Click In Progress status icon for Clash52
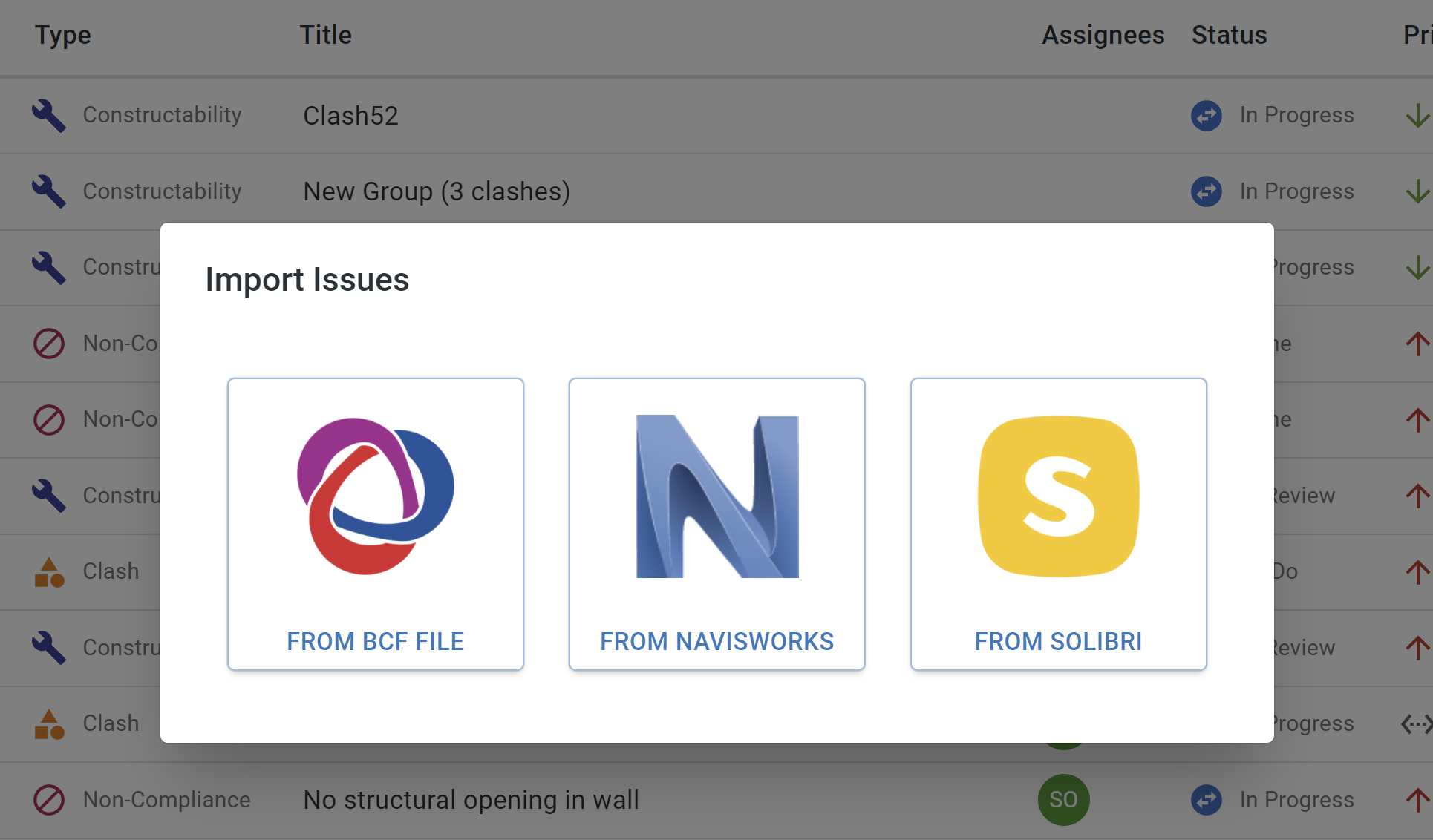 tap(1207, 116)
